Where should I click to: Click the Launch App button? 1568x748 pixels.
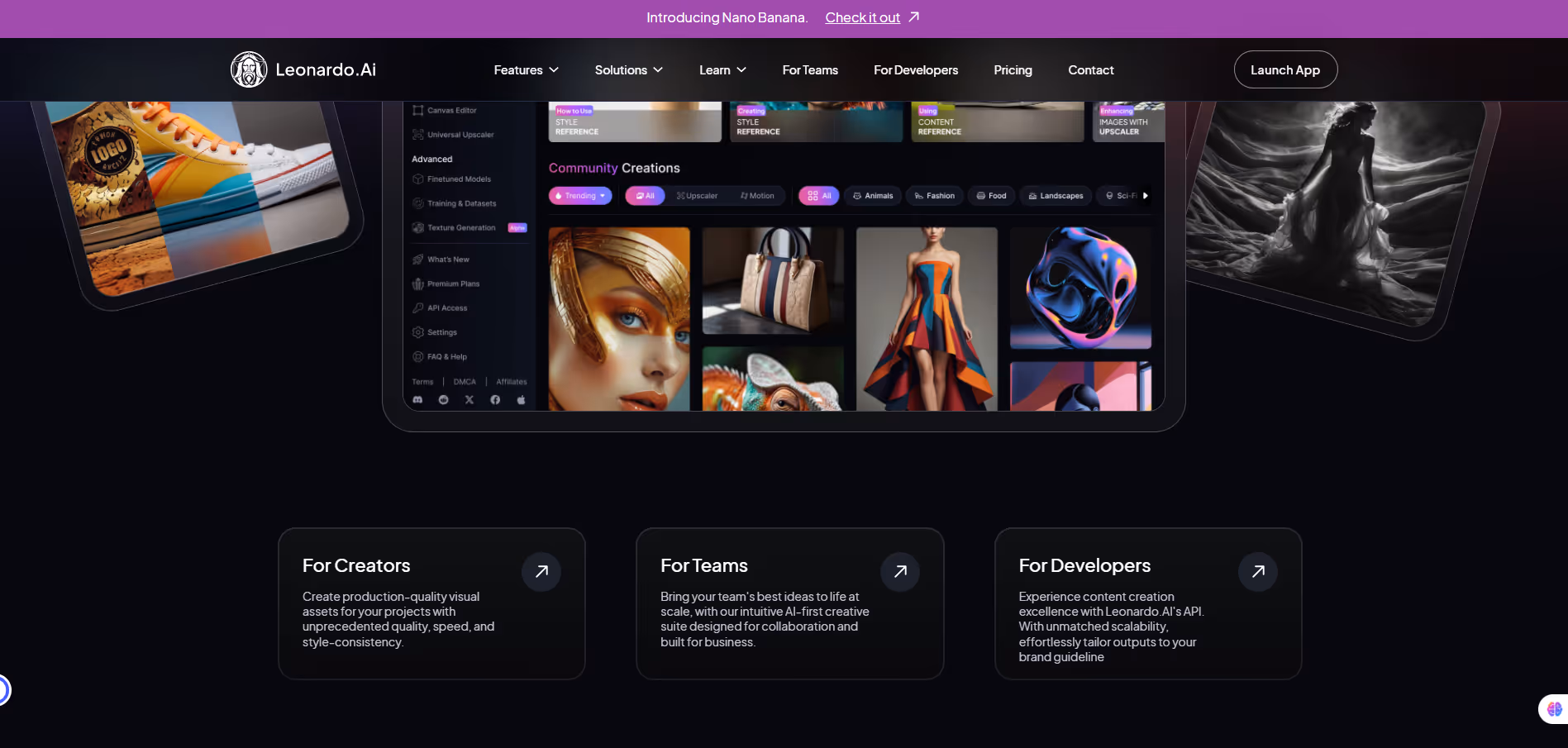pyautogui.click(x=1285, y=69)
